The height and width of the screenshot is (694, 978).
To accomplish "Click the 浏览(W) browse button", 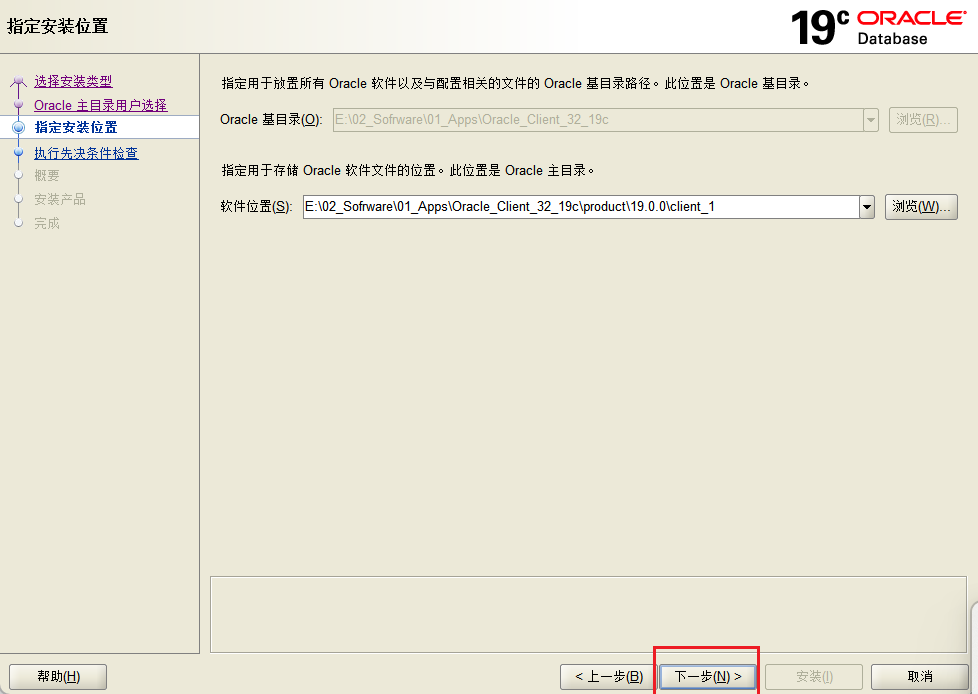I will 920,207.
